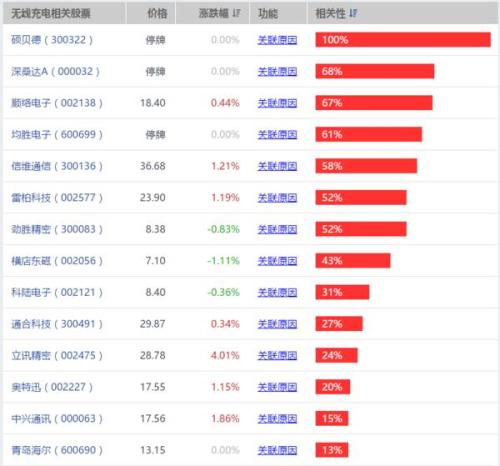500x466 pixels.
Task: Open 关联原因 link for 横店东磁
Action: pos(277,261)
